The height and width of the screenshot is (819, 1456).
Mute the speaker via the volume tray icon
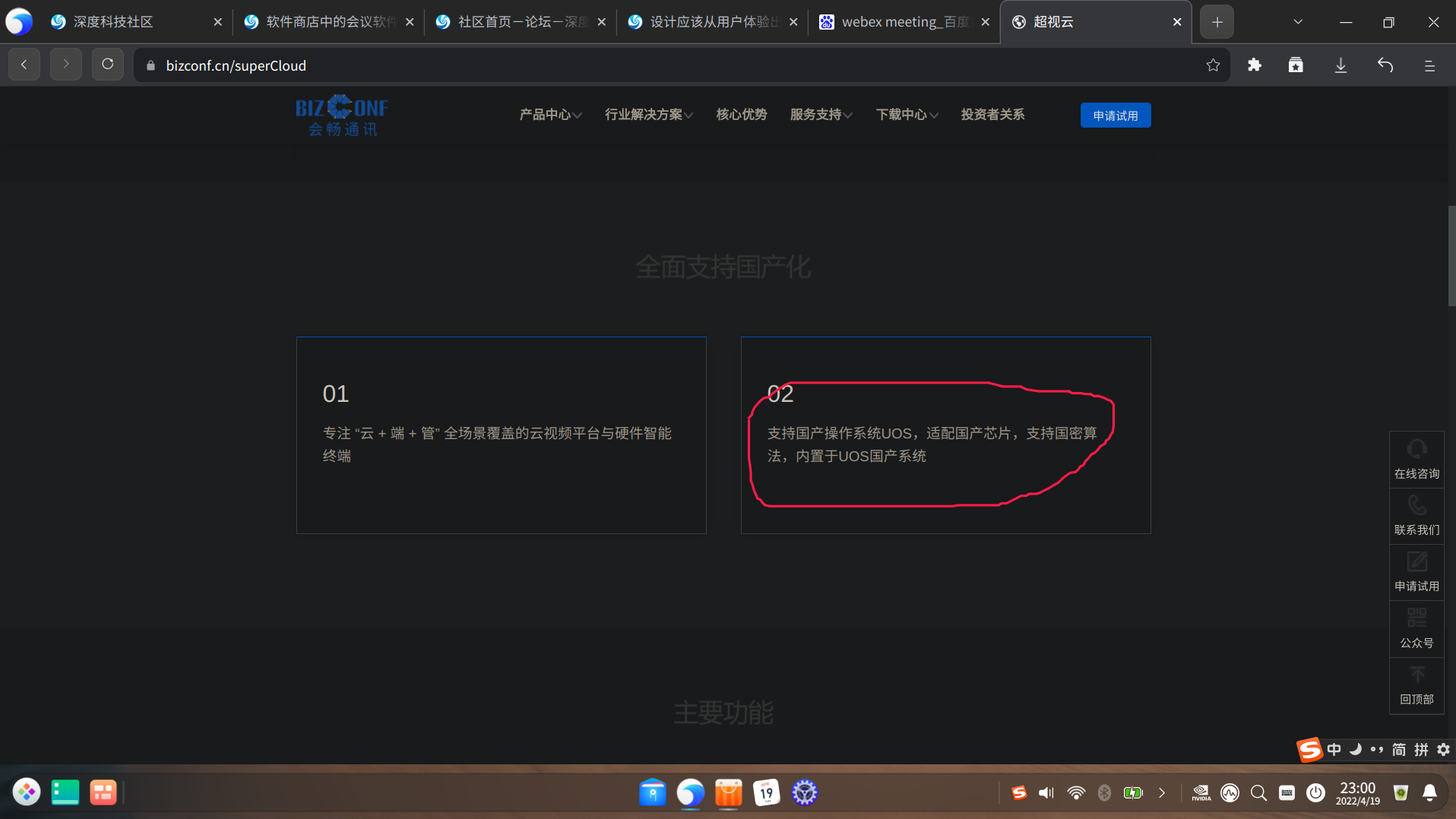coord(1046,792)
